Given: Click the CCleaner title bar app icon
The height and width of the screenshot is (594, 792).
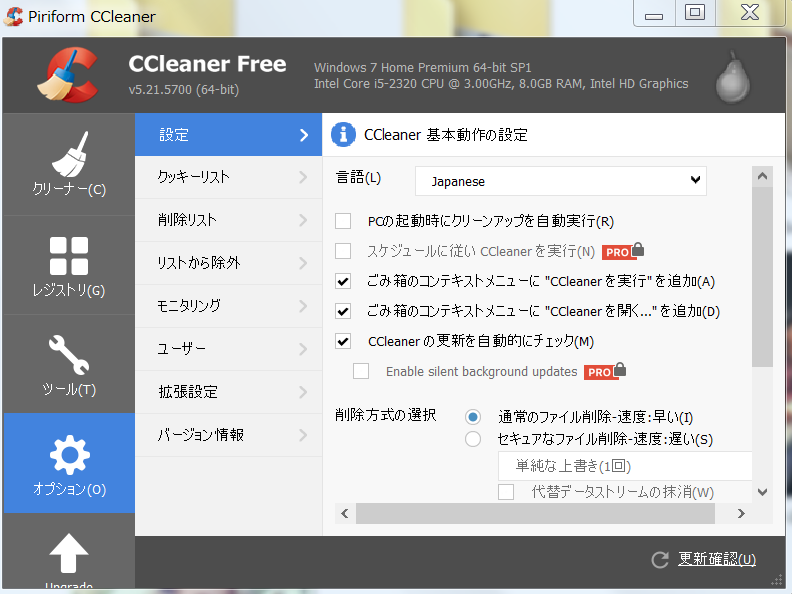Looking at the screenshot, I should tap(13, 16).
